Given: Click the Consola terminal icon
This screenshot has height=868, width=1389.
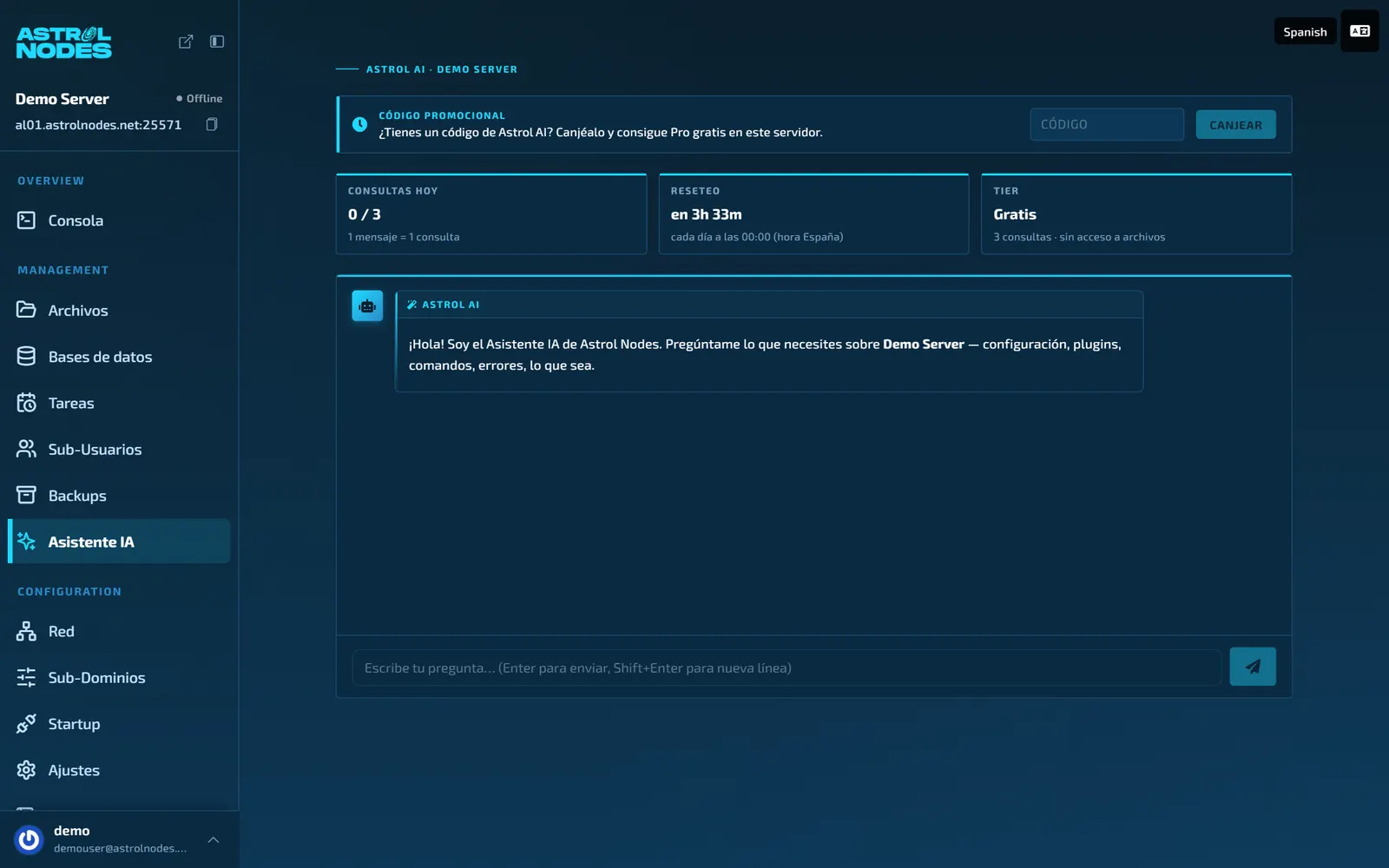Looking at the screenshot, I should [x=27, y=220].
